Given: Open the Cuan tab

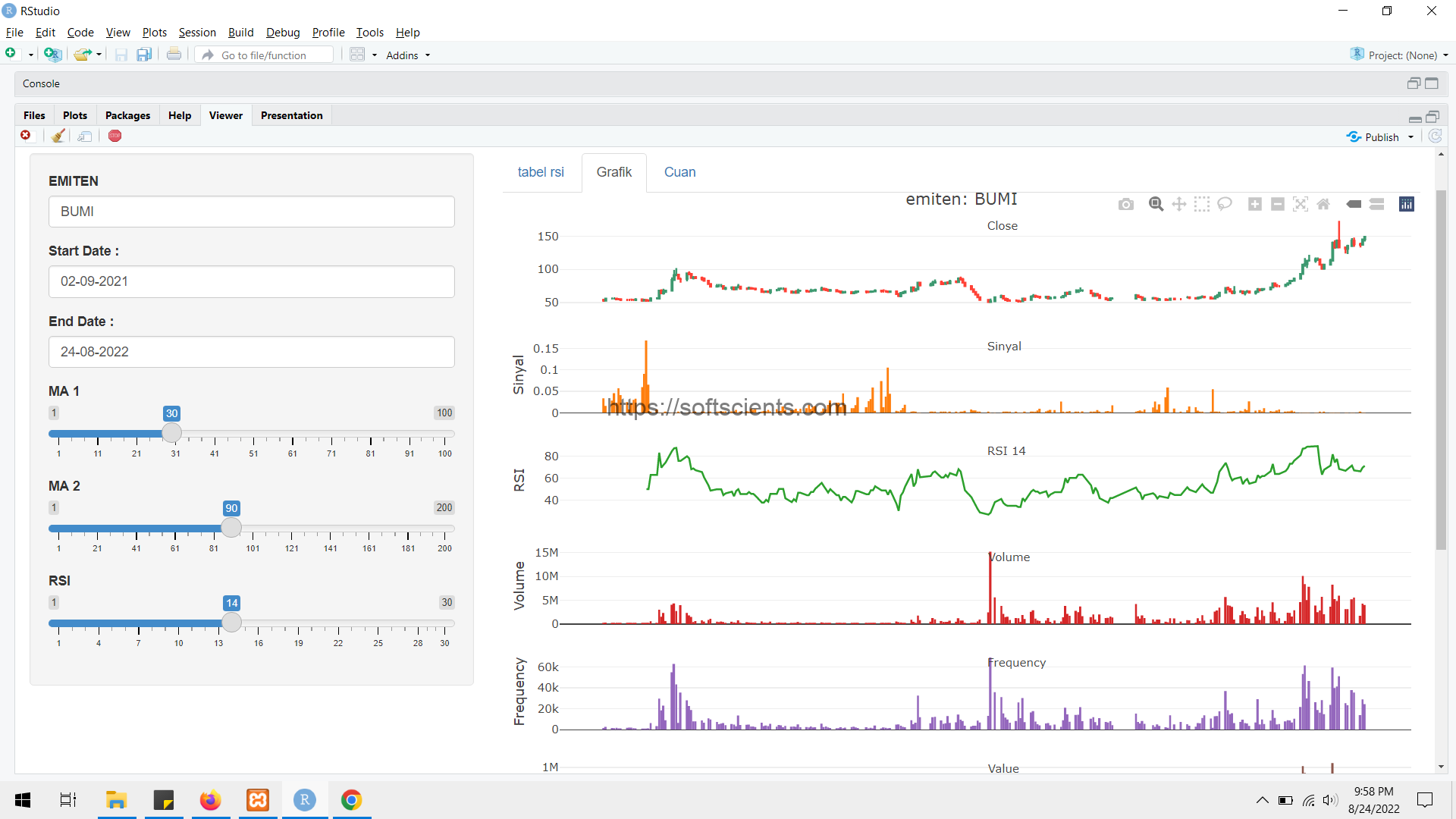Looking at the screenshot, I should pyautogui.click(x=680, y=172).
